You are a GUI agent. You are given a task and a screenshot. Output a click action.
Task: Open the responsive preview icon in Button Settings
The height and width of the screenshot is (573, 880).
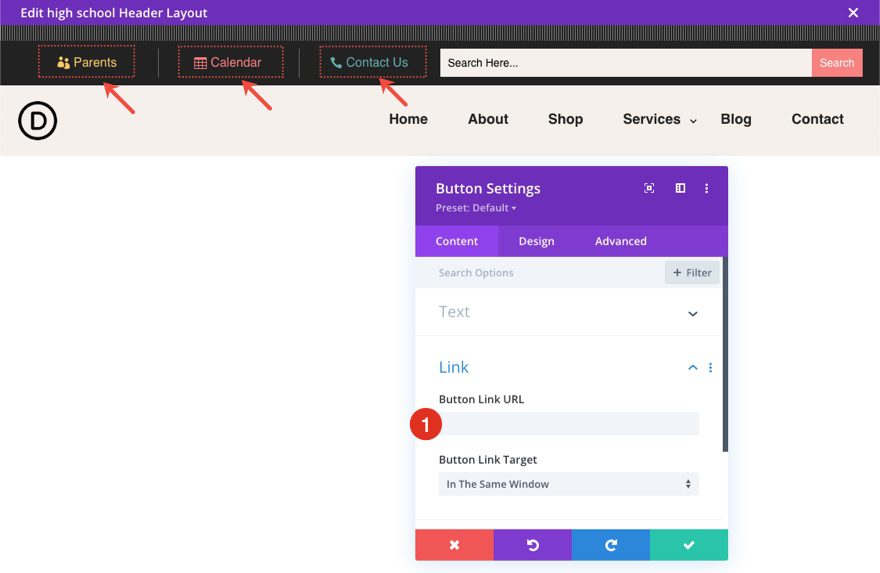(649, 188)
